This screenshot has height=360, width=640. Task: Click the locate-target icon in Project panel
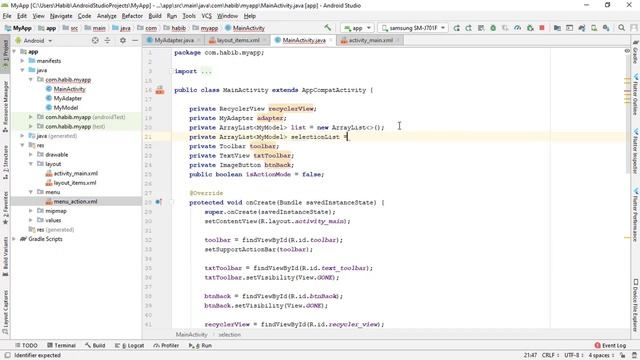(95, 40)
